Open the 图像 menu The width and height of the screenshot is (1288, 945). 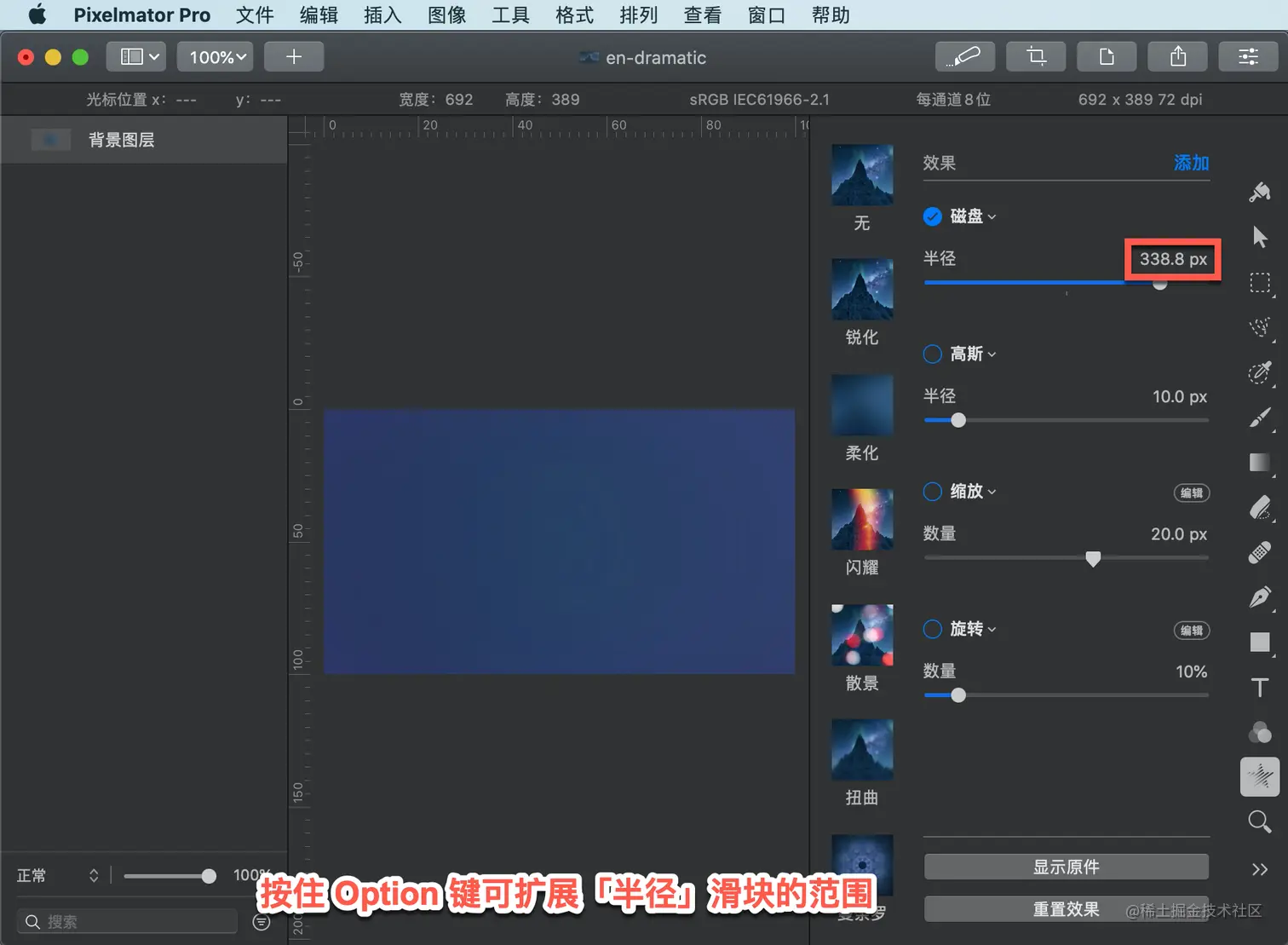click(446, 14)
